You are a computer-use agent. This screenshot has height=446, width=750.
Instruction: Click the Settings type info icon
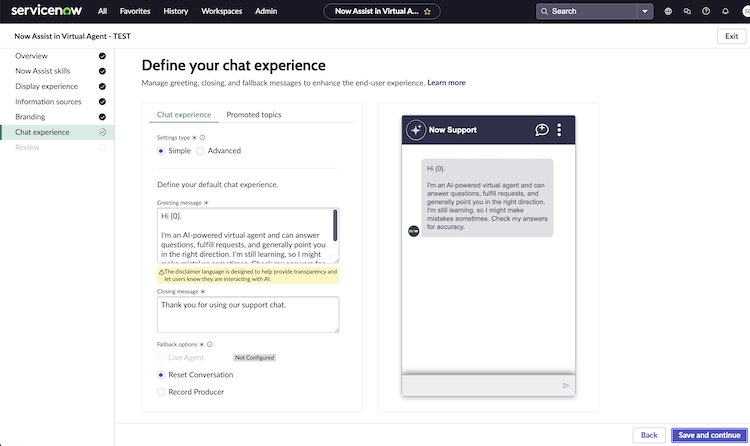click(202, 137)
